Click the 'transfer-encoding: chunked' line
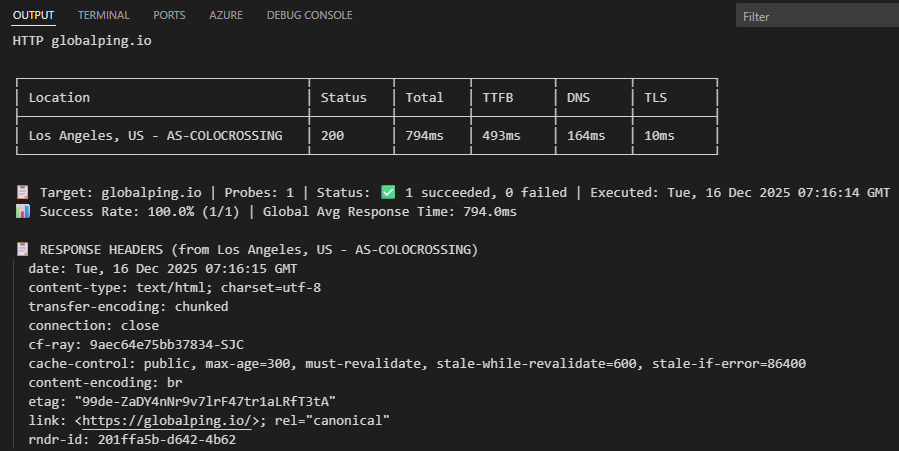Viewport: 899px width, 451px height. point(128,307)
